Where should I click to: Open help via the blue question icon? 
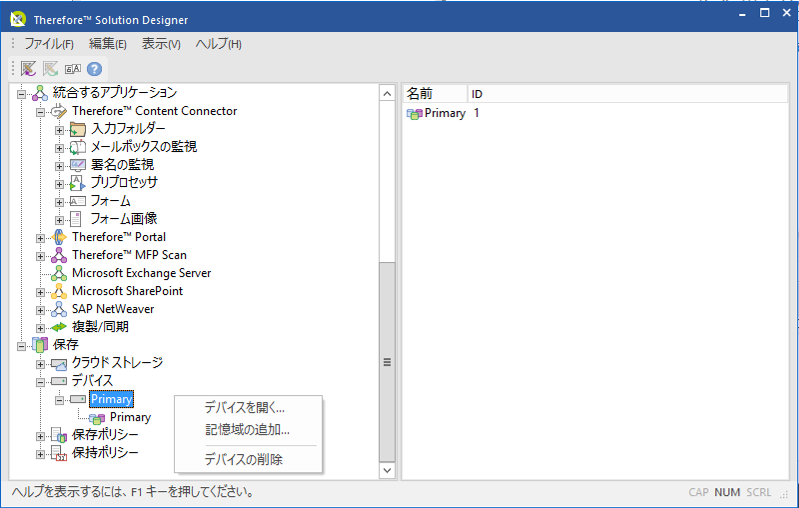click(x=94, y=69)
